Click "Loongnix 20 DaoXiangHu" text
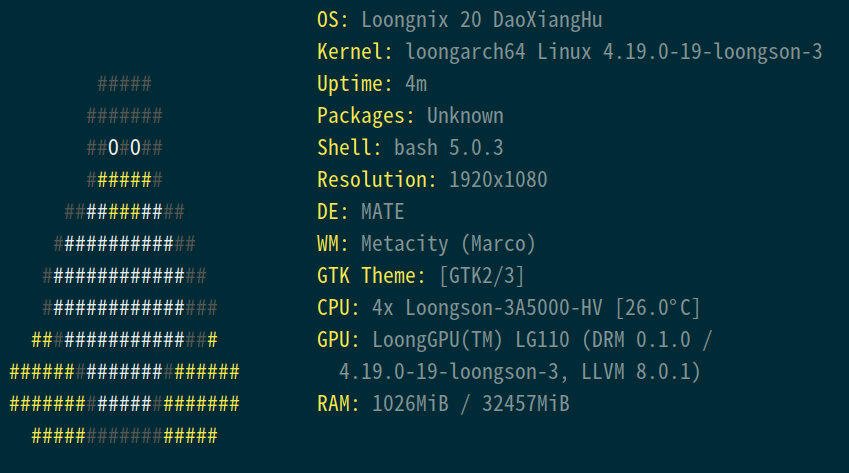The image size is (849, 473). [x=481, y=20]
